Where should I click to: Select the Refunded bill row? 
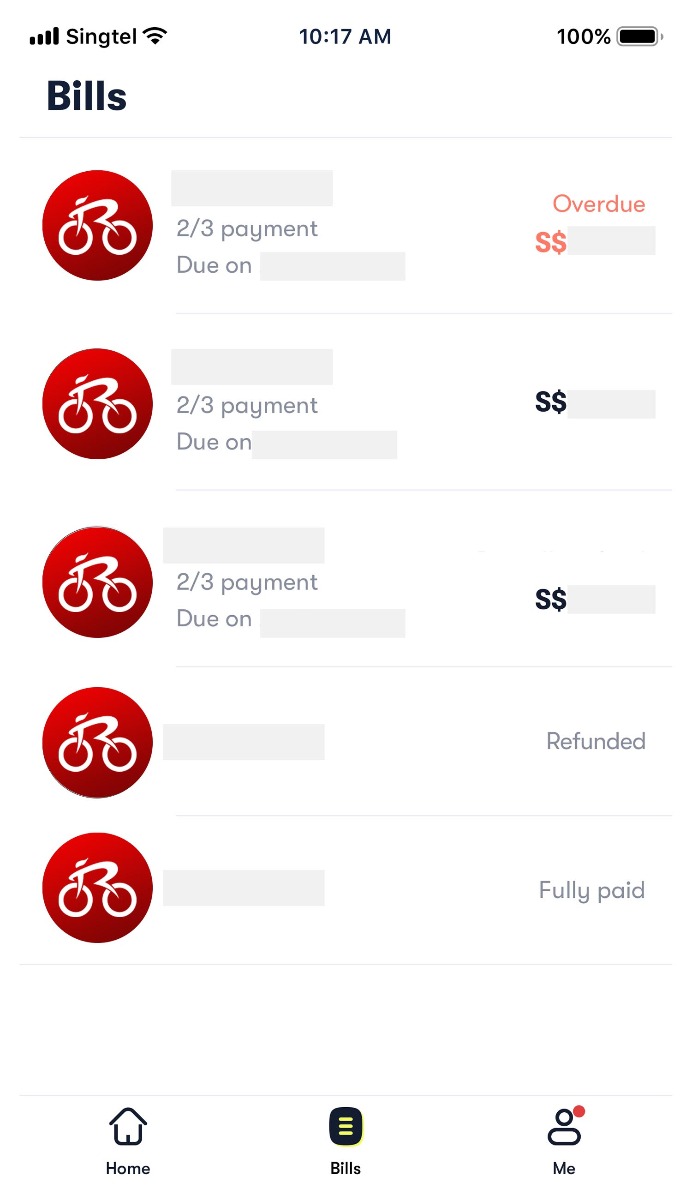coord(346,741)
